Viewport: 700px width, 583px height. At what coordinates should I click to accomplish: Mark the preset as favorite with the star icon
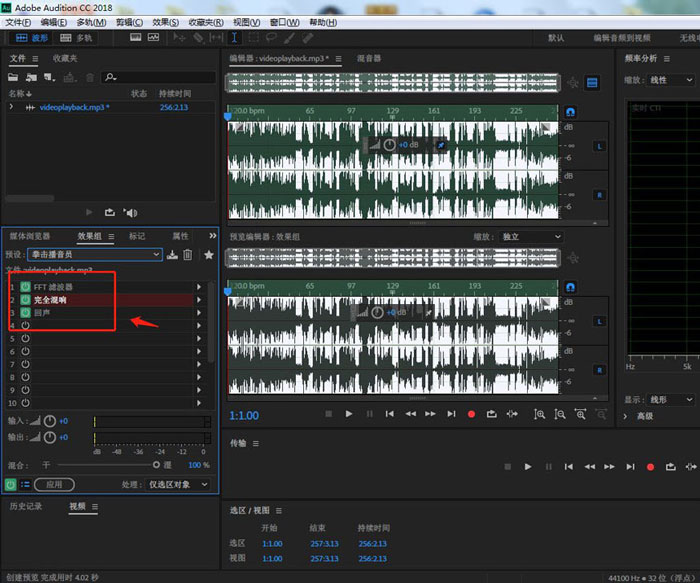pyautogui.click(x=208, y=255)
